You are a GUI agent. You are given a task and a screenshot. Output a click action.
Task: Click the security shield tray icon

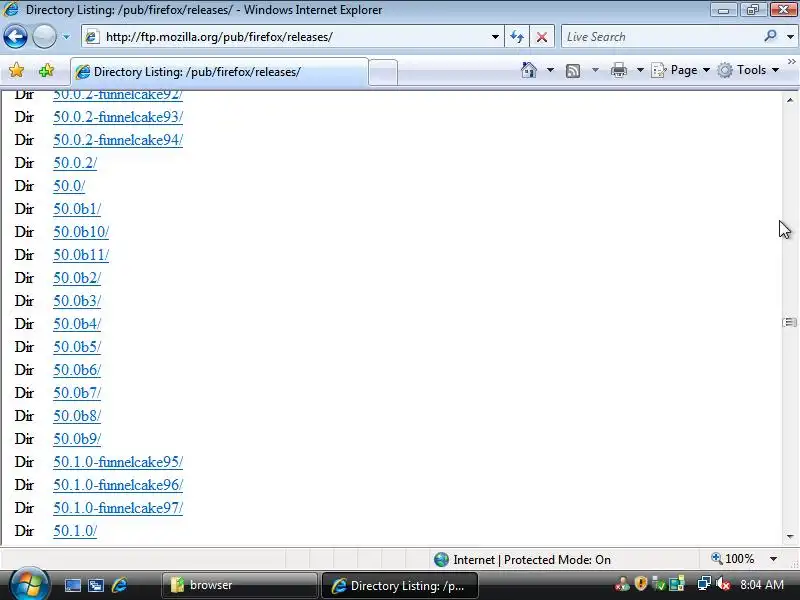click(641, 583)
